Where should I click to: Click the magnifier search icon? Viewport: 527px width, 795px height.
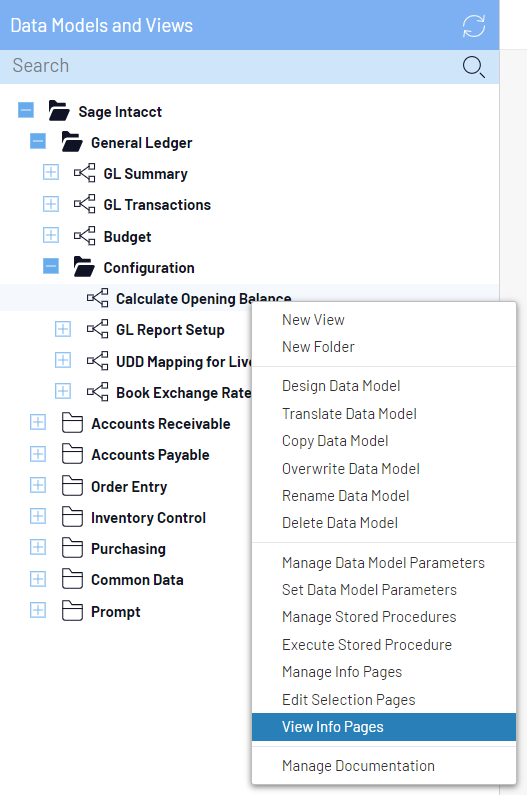point(474,67)
